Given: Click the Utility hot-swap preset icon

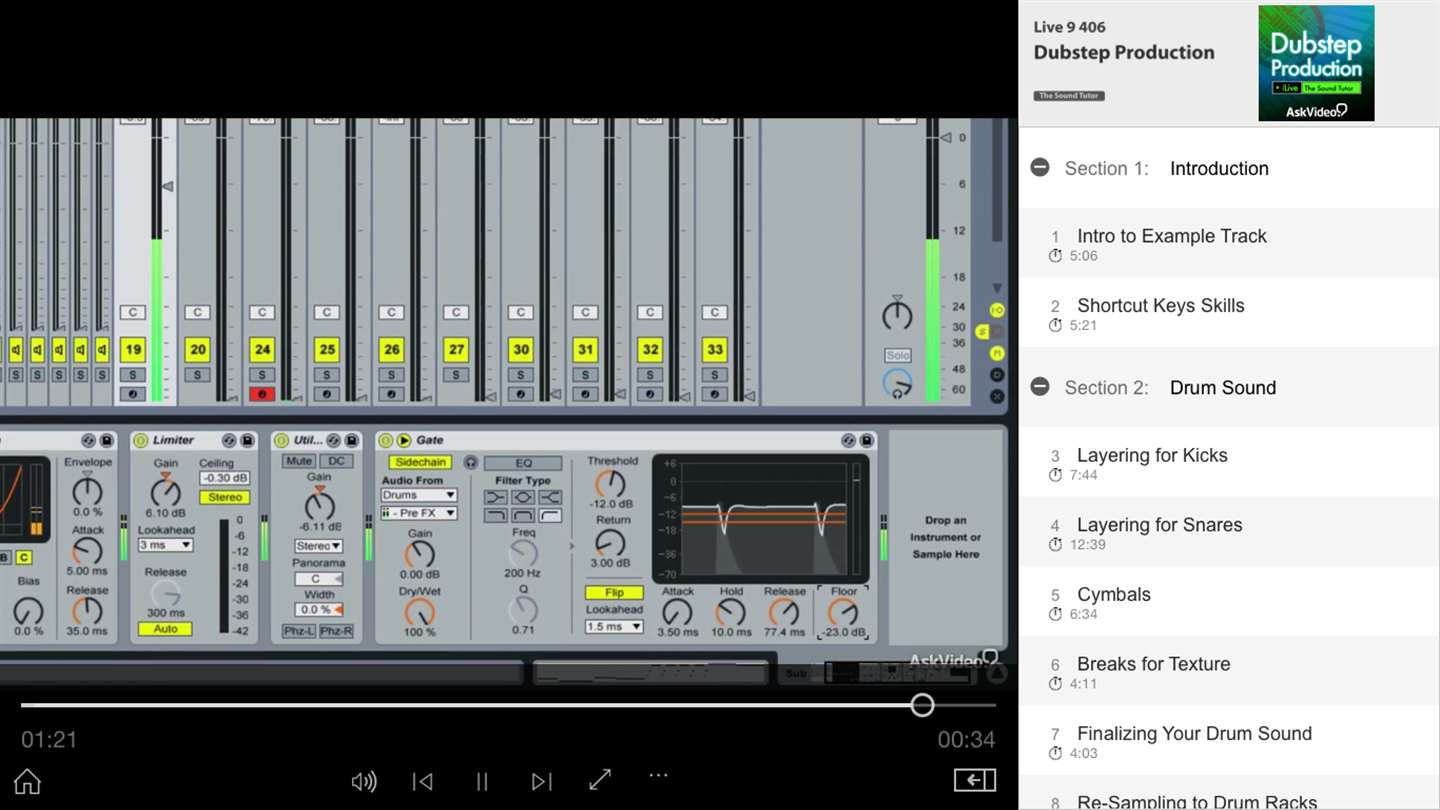Looking at the screenshot, I should [334, 440].
